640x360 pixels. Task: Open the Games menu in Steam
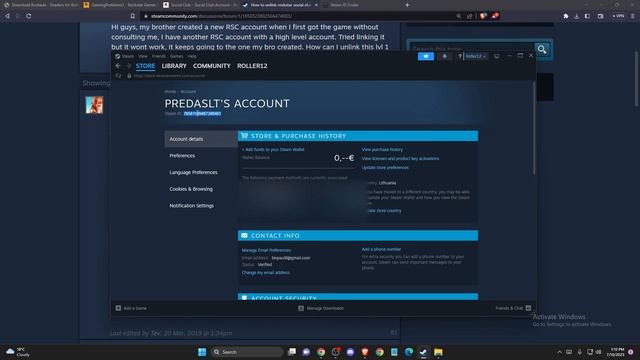(176, 56)
